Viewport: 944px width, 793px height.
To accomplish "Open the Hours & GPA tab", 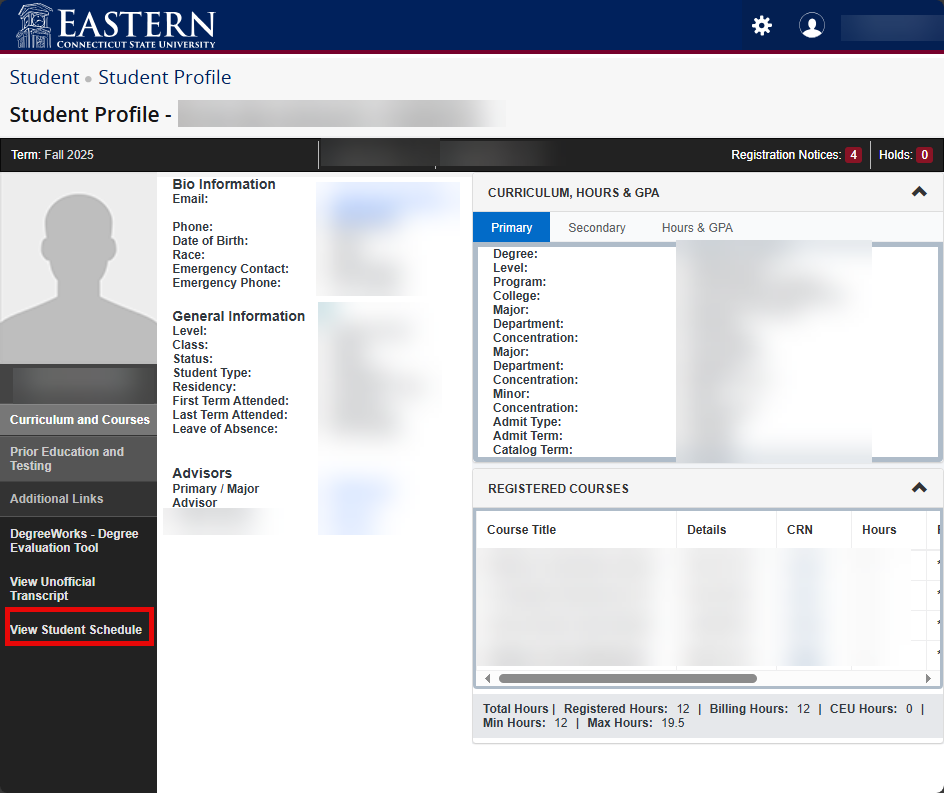I will click(x=697, y=228).
